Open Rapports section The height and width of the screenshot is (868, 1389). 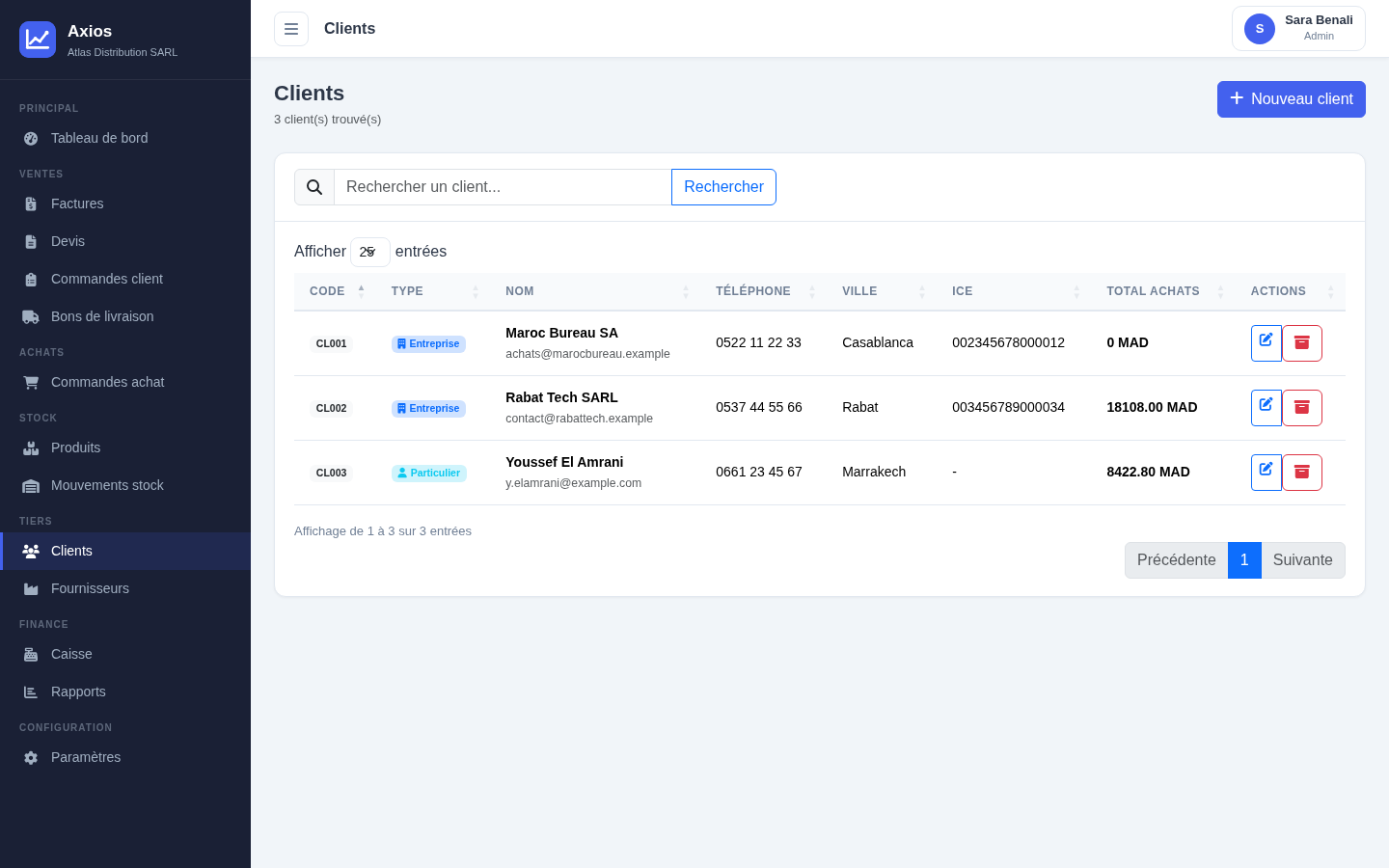tap(125, 692)
